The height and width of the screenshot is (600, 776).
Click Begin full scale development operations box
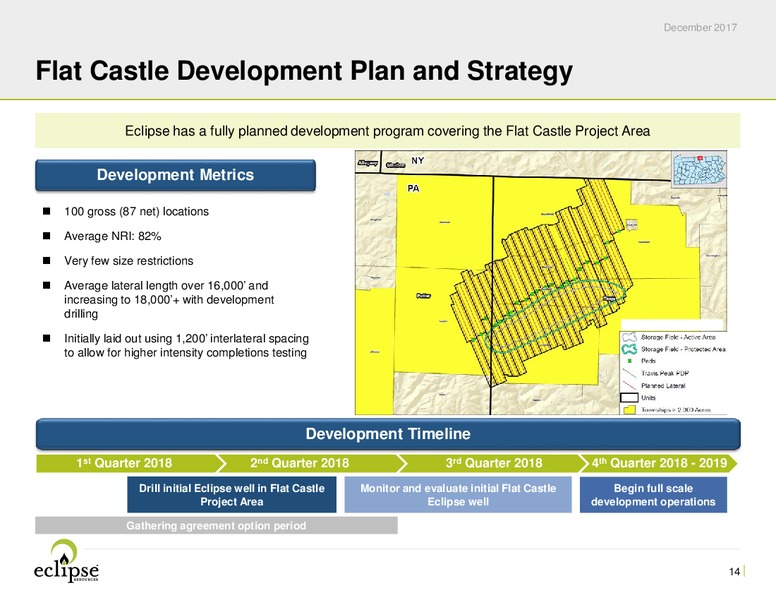[653, 495]
